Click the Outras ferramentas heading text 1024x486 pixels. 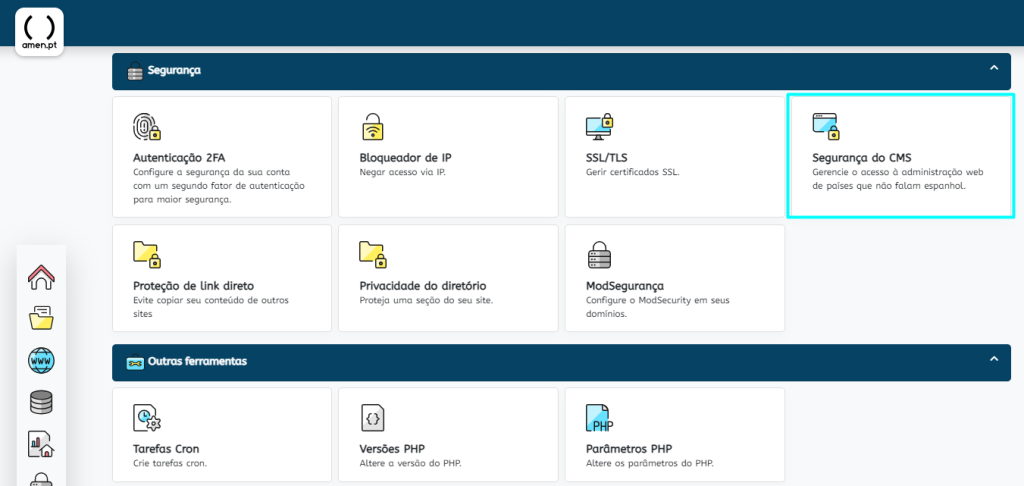[197, 361]
